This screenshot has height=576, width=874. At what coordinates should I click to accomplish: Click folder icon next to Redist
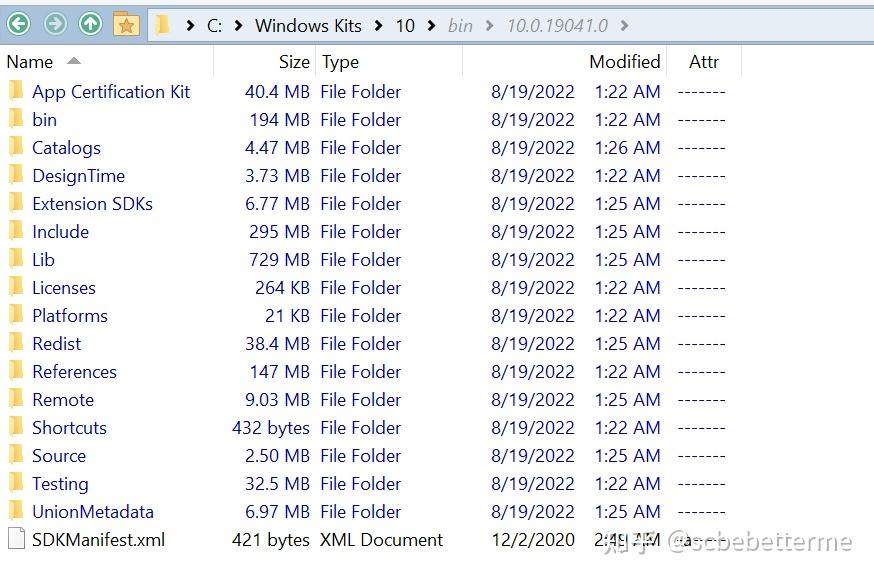pos(16,343)
